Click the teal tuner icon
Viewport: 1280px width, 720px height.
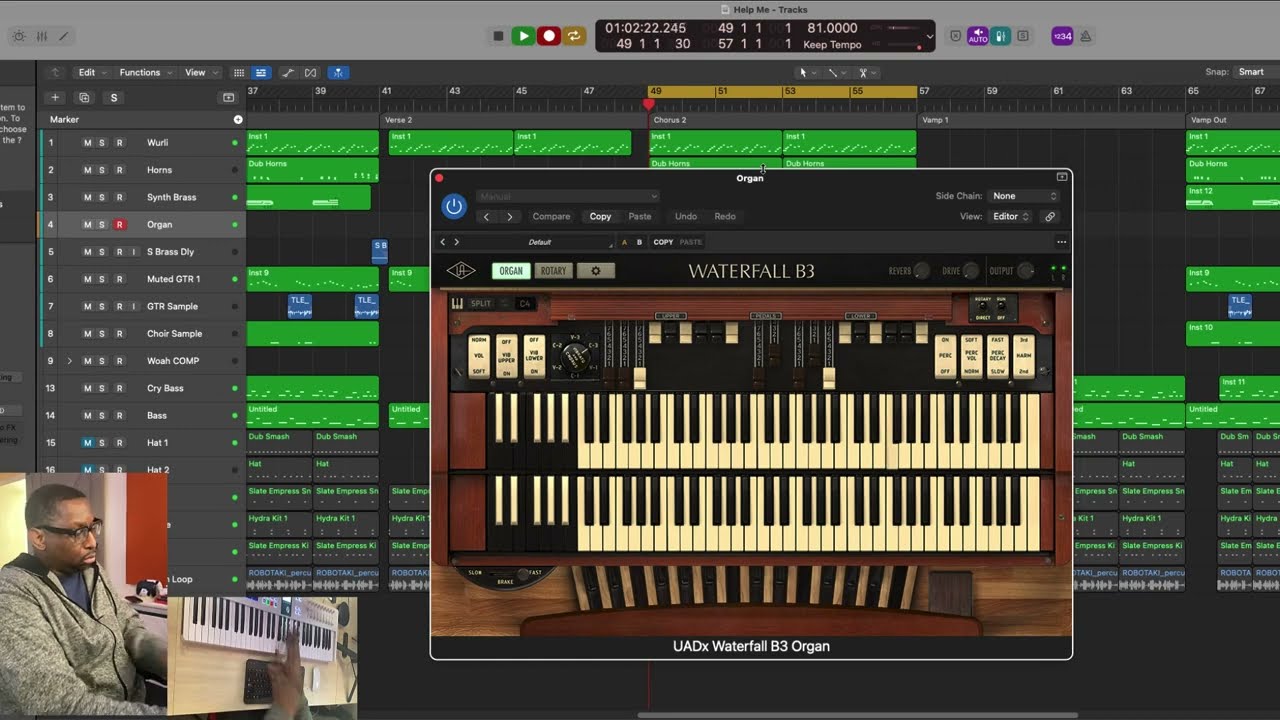click(999, 36)
